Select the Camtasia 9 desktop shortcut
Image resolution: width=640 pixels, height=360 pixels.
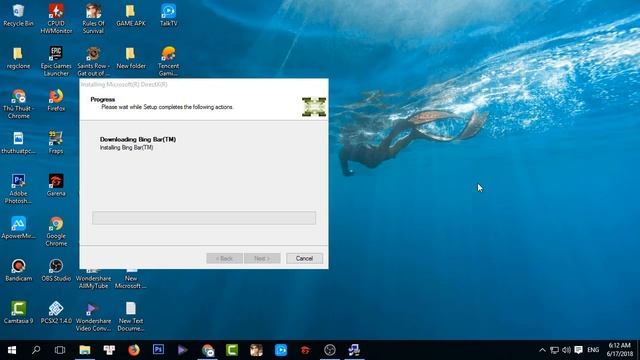(x=18, y=313)
